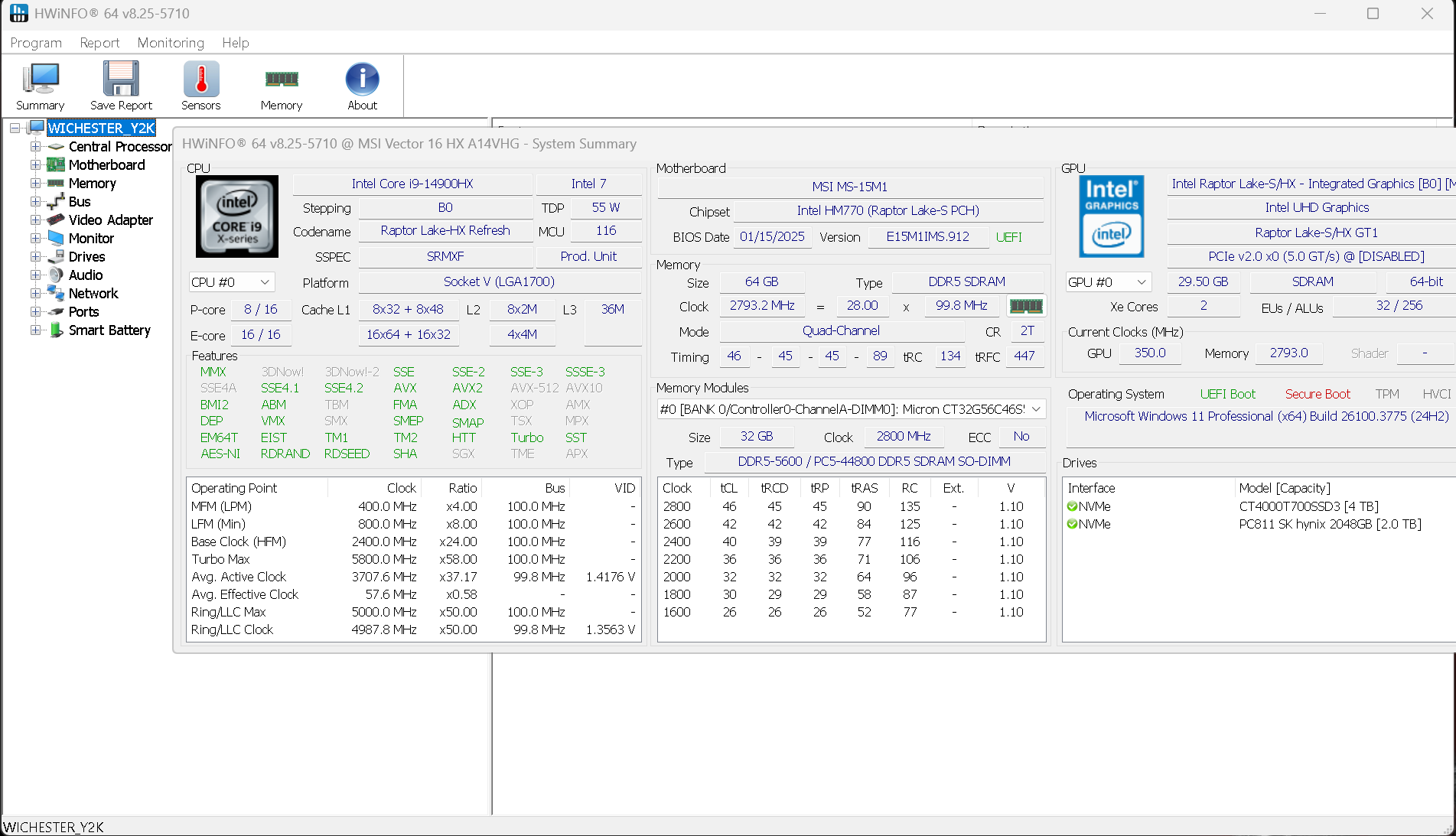Click the Intel Graphics GPU logo
The width and height of the screenshot is (1456, 836).
[x=1111, y=216]
